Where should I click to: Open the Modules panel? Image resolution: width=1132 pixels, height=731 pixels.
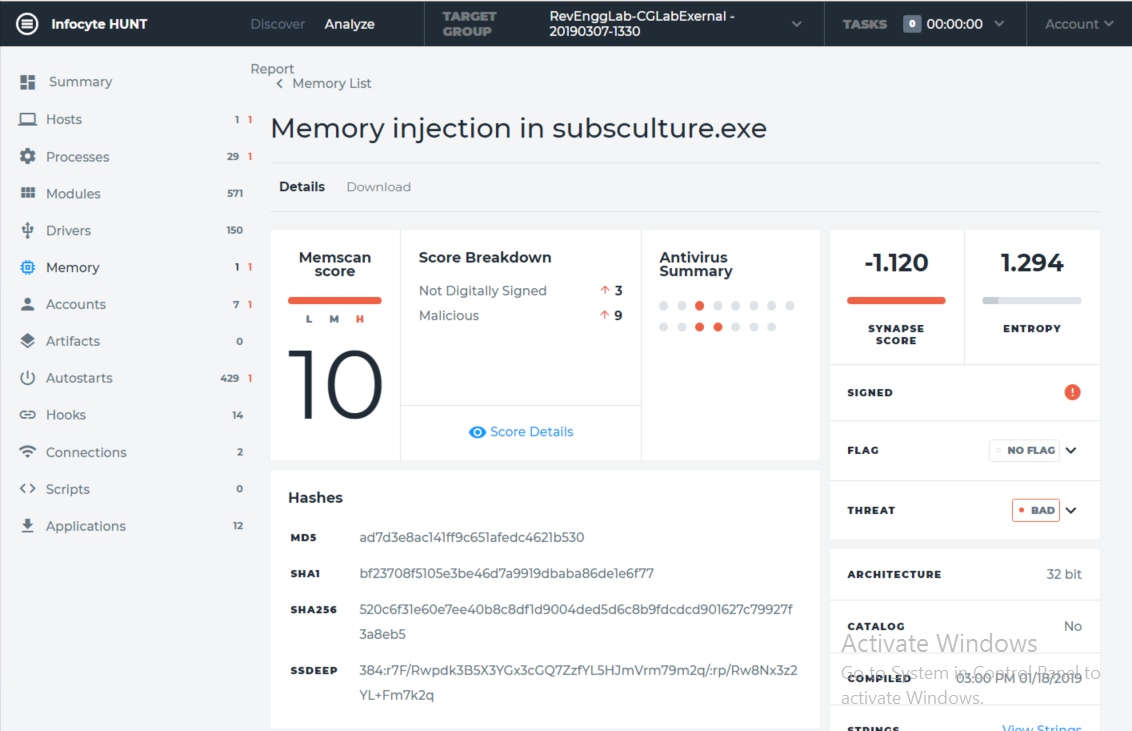click(x=28, y=193)
